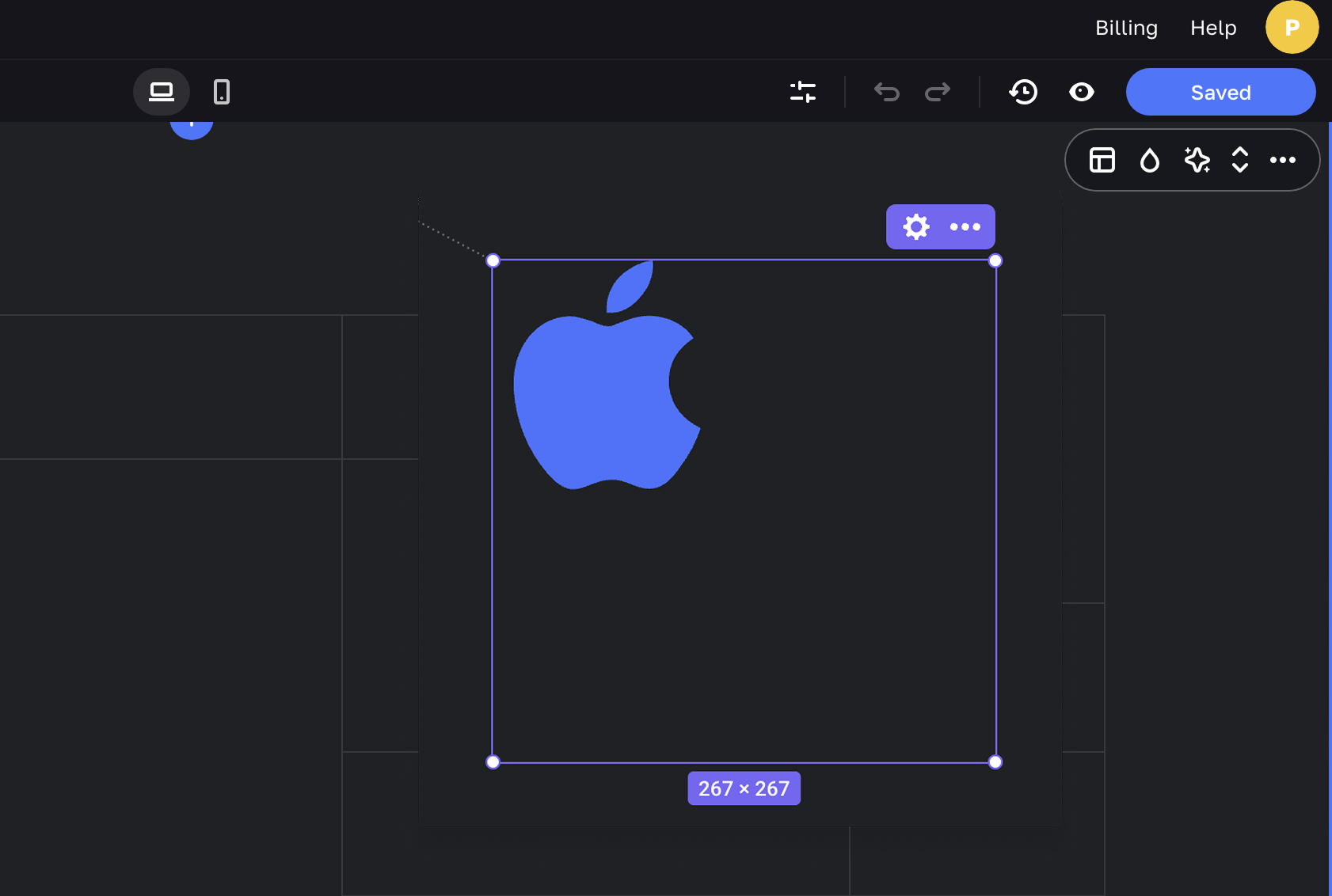1332x896 pixels.
Task: Open section layout icon
Action: click(1102, 160)
